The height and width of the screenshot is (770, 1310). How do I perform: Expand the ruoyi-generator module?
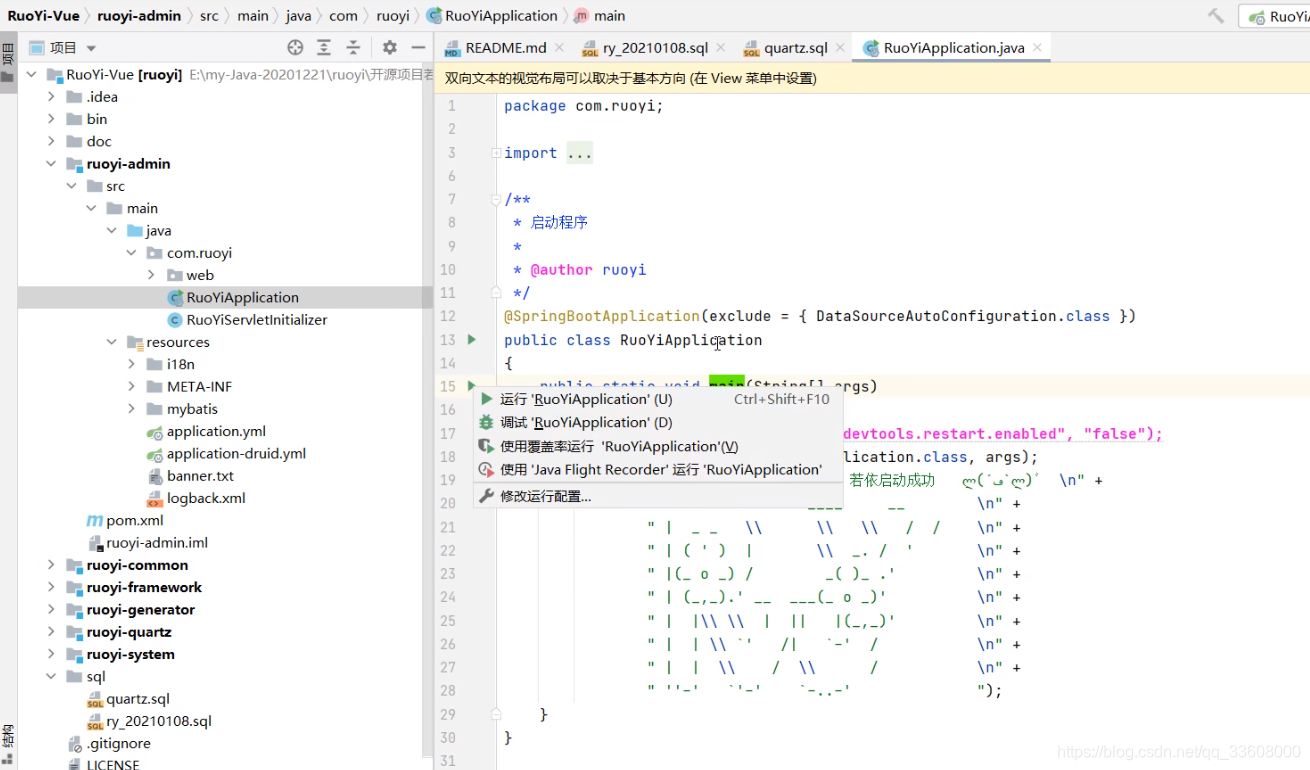(x=51, y=610)
